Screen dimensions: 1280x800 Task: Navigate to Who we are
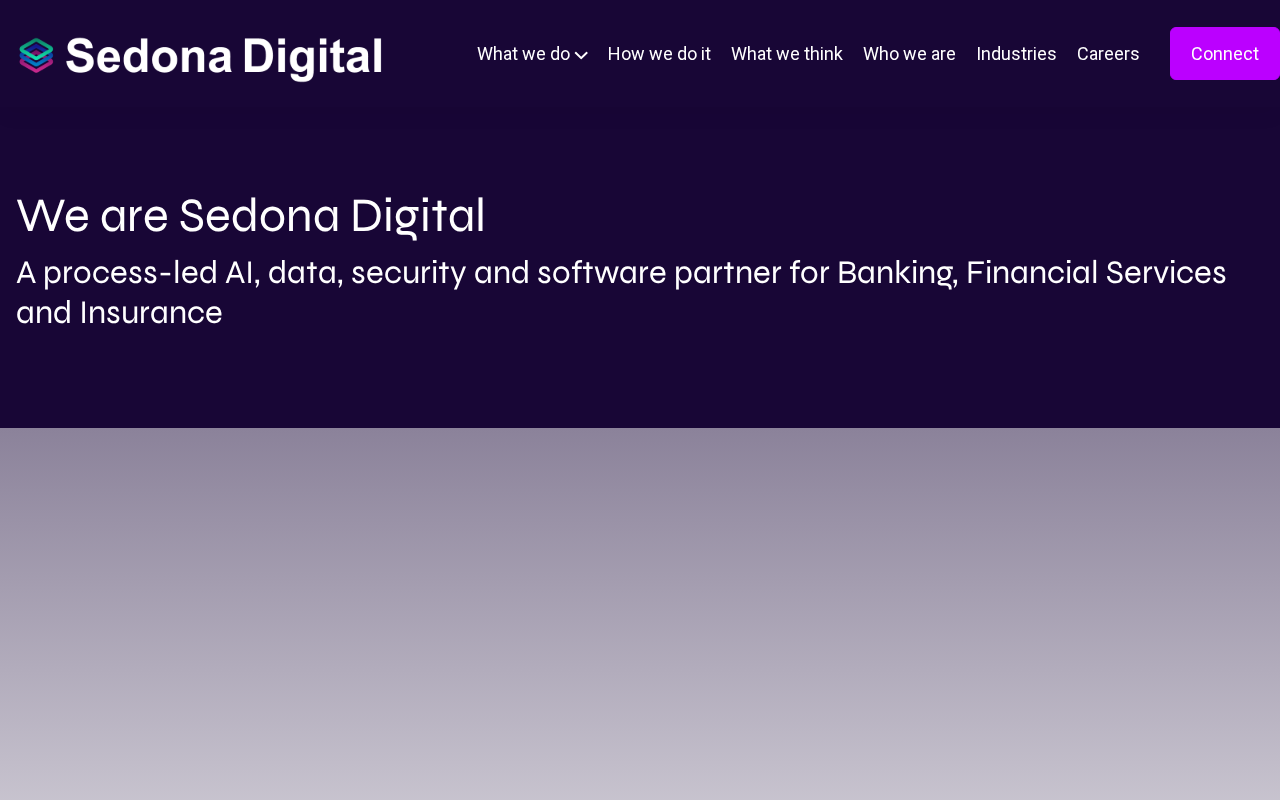(x=909, y=54)
